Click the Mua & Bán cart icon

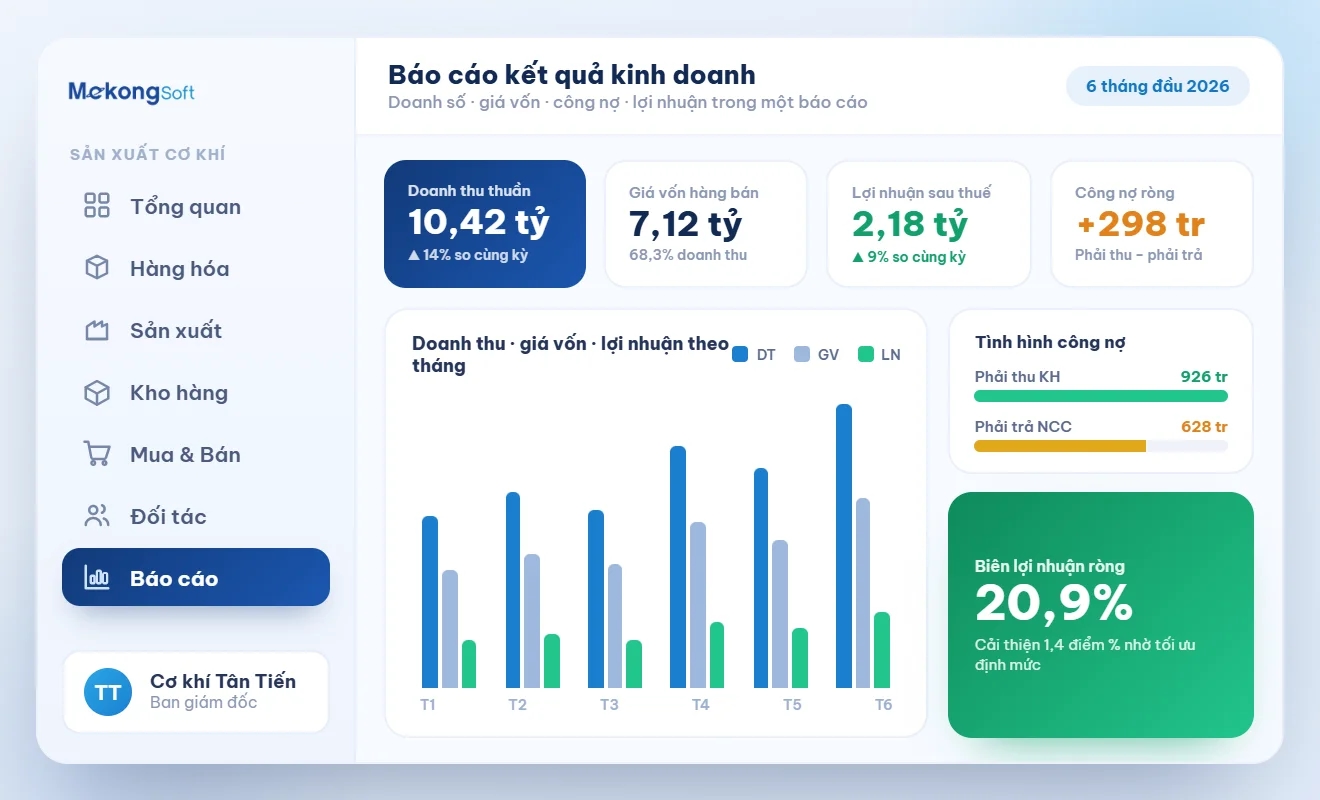(x=97, y=454)
